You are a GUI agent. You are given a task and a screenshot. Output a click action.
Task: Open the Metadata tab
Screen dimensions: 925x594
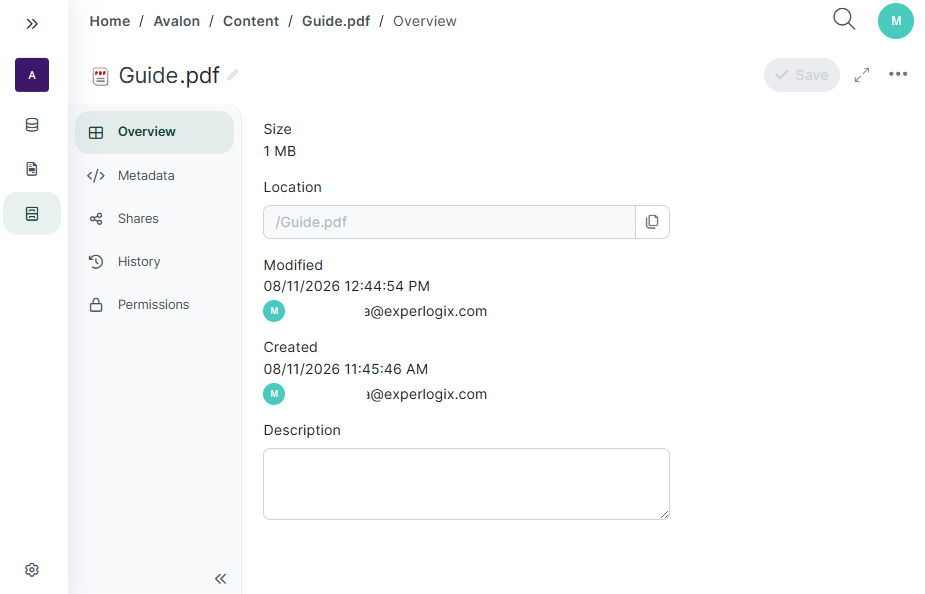pos(155,176)
